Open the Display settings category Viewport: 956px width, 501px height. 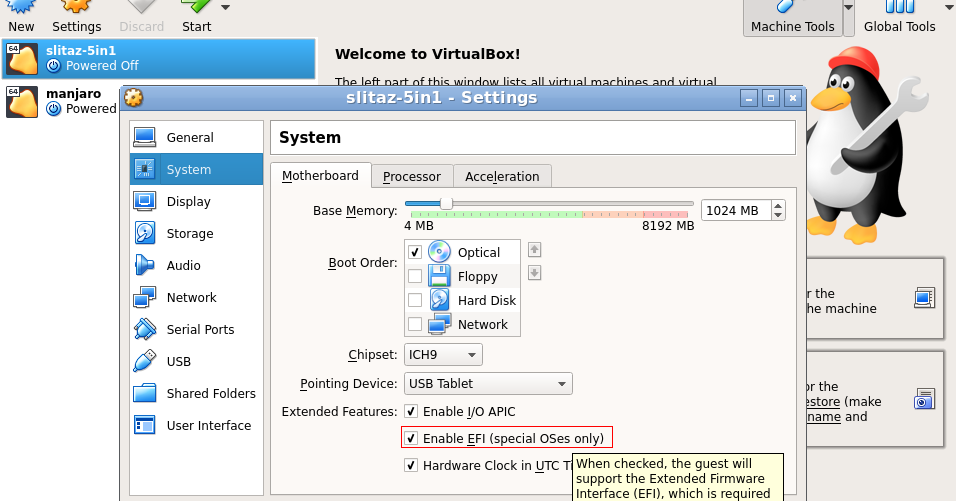pos(196,201)
